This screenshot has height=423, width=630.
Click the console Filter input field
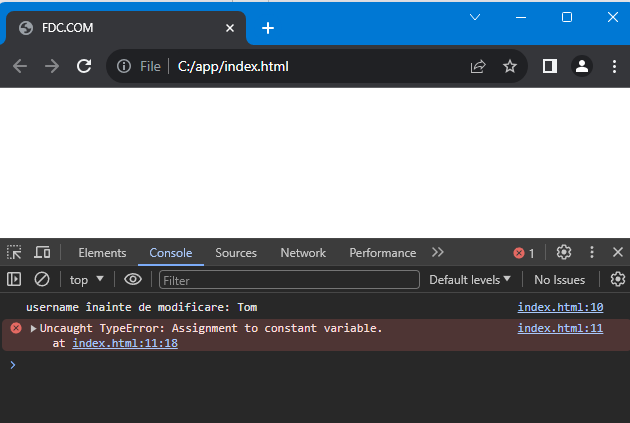click(x=288, y=280)
